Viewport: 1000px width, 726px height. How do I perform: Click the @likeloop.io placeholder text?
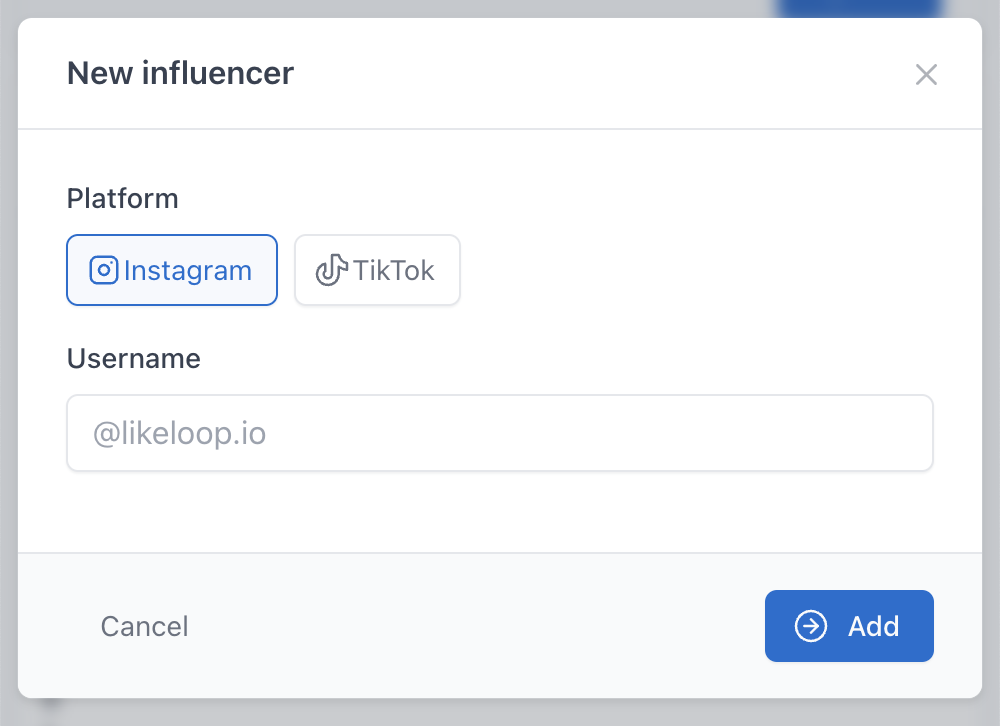[180, 434]
